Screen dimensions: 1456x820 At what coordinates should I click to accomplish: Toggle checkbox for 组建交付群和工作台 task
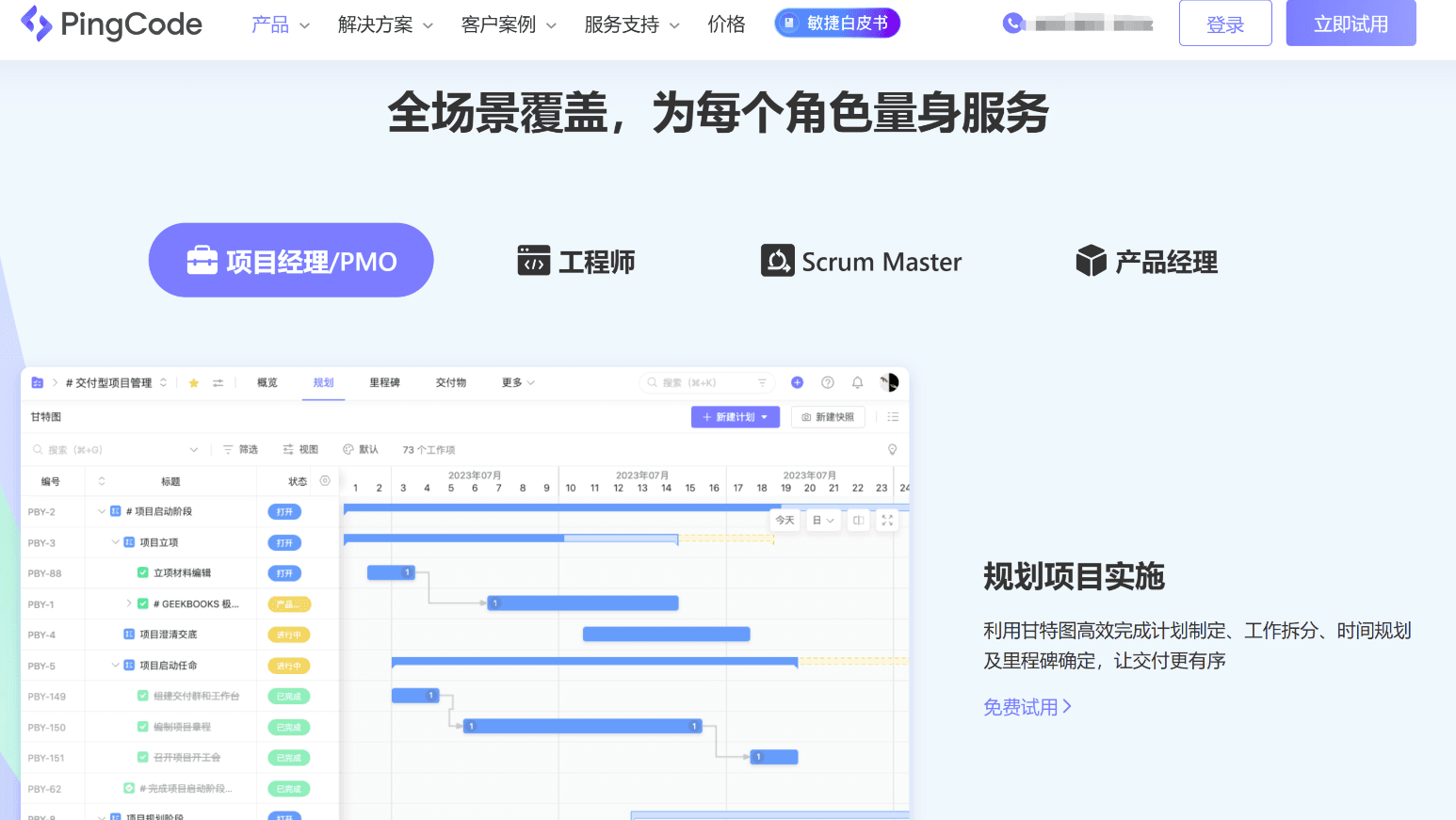click(x=143, y=696)
